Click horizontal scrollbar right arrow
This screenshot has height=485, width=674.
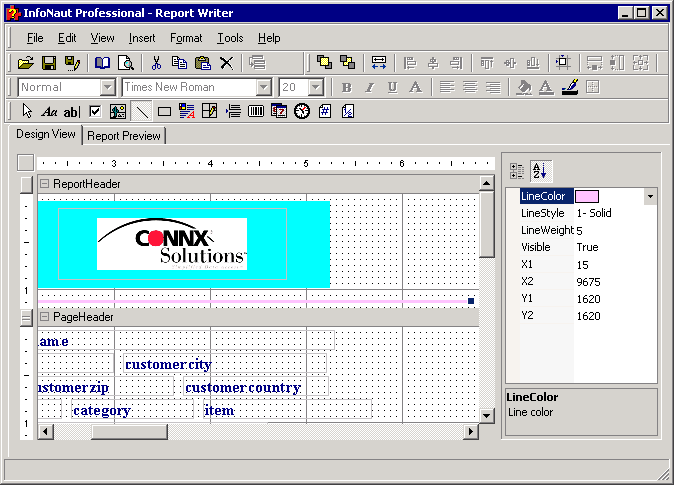(471, 431)
